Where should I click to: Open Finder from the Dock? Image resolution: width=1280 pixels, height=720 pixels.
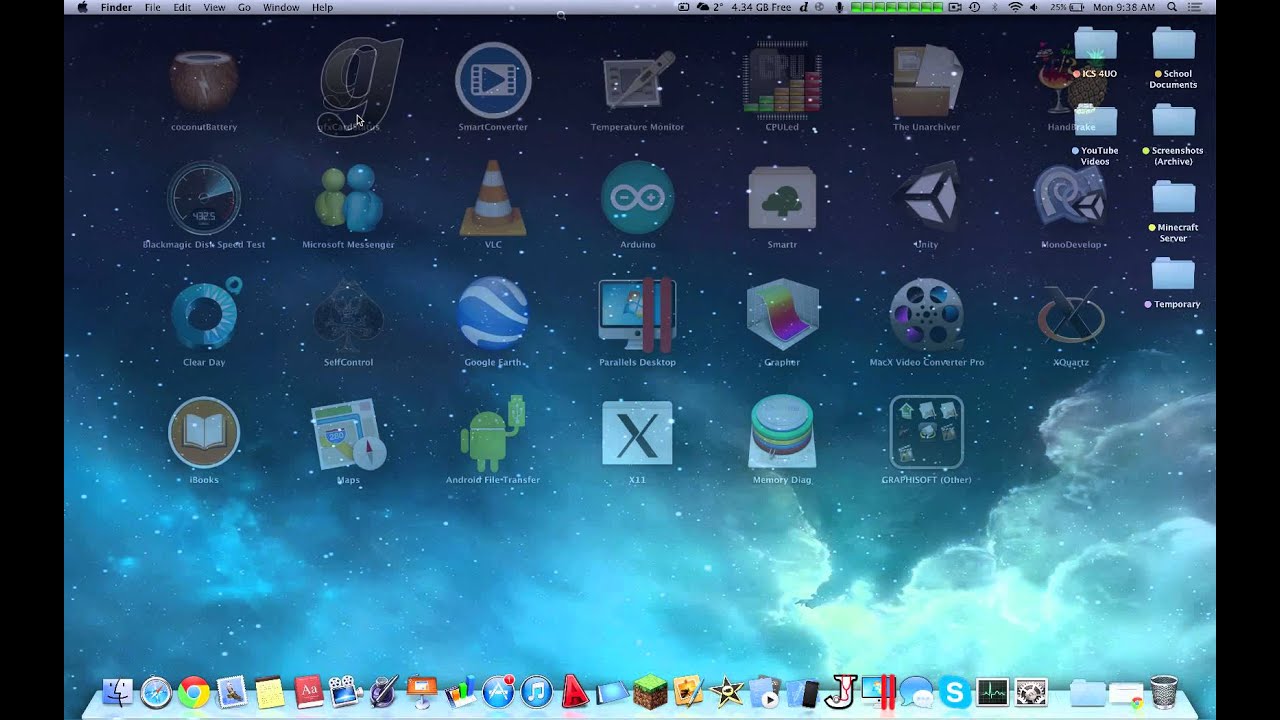(x=118, y=692)
